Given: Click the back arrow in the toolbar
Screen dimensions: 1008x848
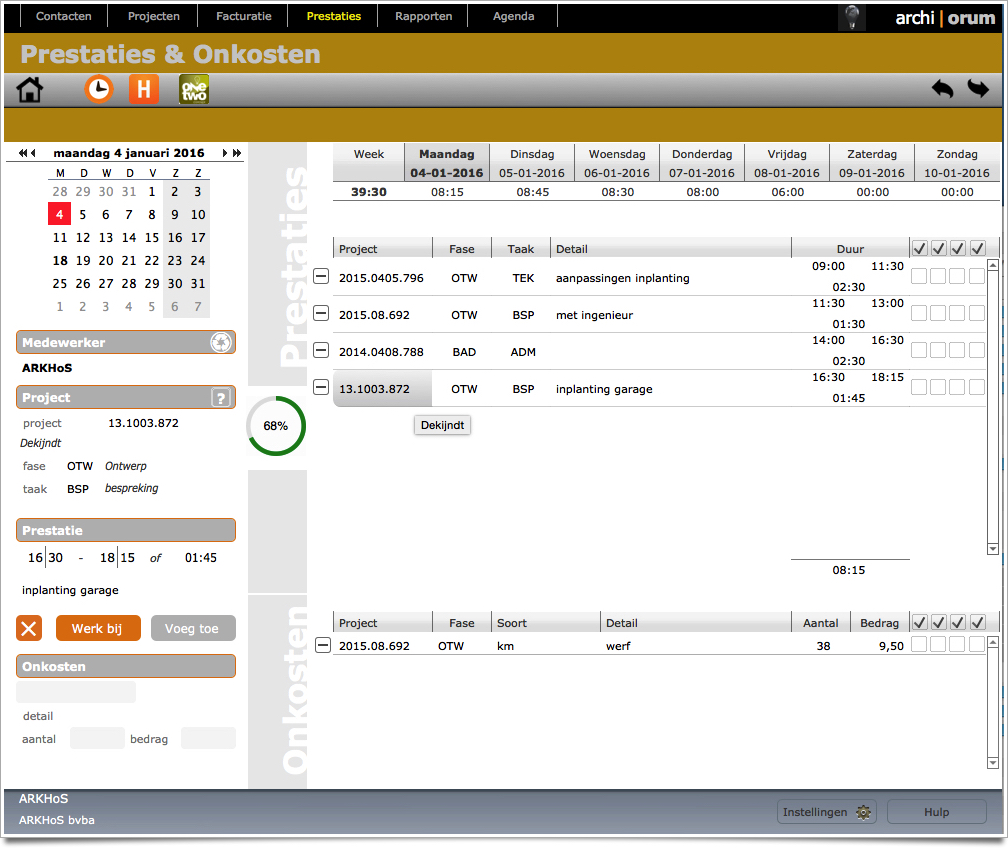Looking at the screenshot, I should (x=942, y=89).
